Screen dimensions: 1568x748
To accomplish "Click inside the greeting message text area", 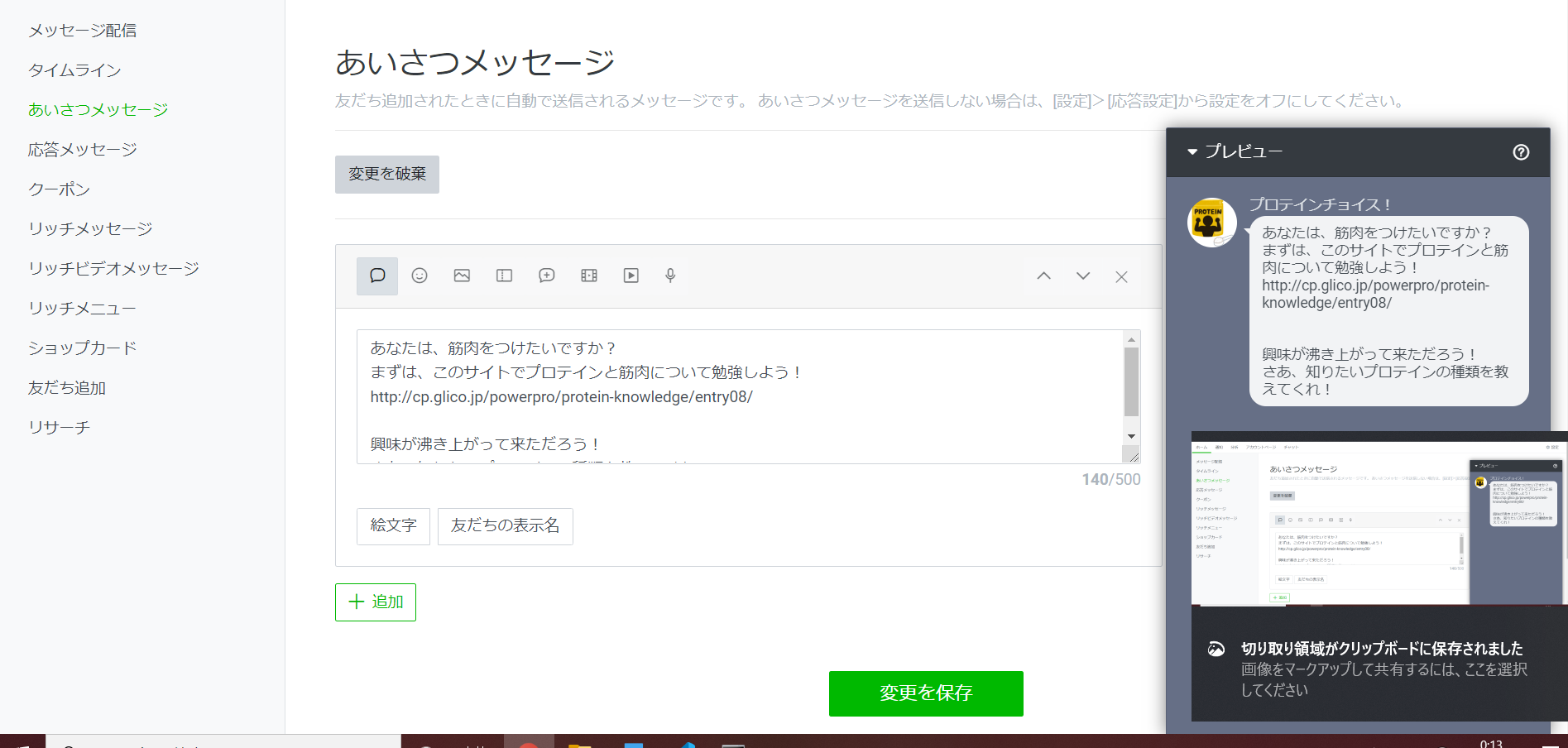I will (x=741, y=396).
